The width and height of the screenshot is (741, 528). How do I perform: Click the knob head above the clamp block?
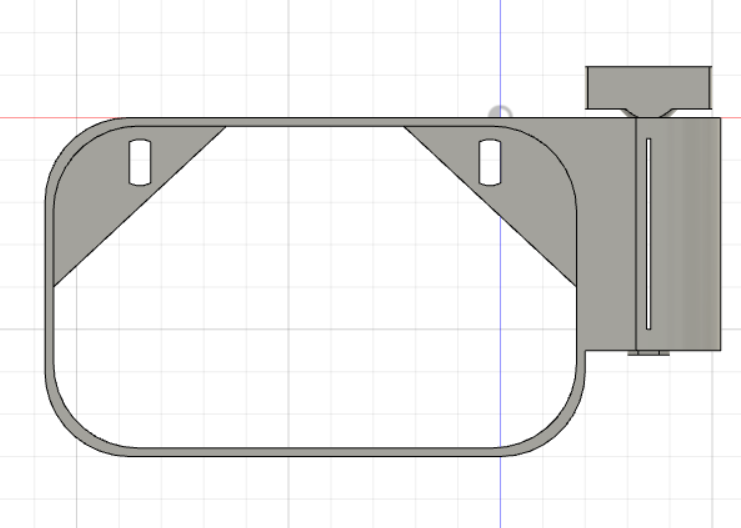(x=648, y=88)
